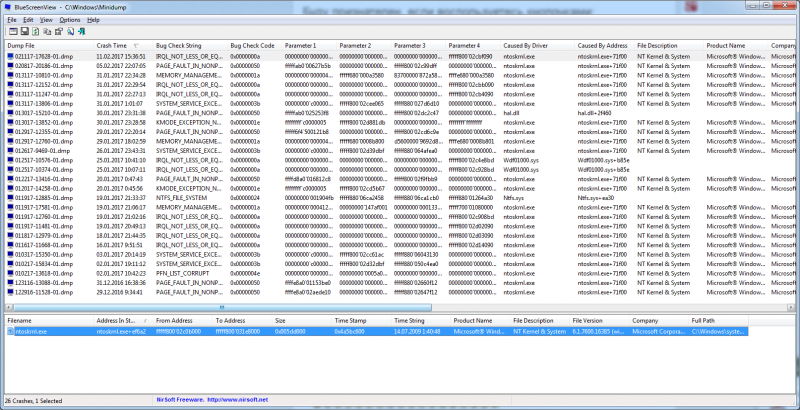Click the Save Selected Items toolbar icon
The height and width of the screenshot is (410, 800).
[x=23, y=32]
